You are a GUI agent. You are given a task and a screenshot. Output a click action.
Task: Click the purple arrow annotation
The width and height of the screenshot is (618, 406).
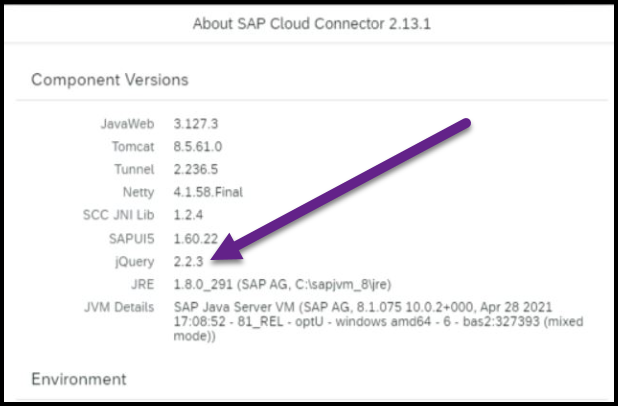click(x=341, y=189)
